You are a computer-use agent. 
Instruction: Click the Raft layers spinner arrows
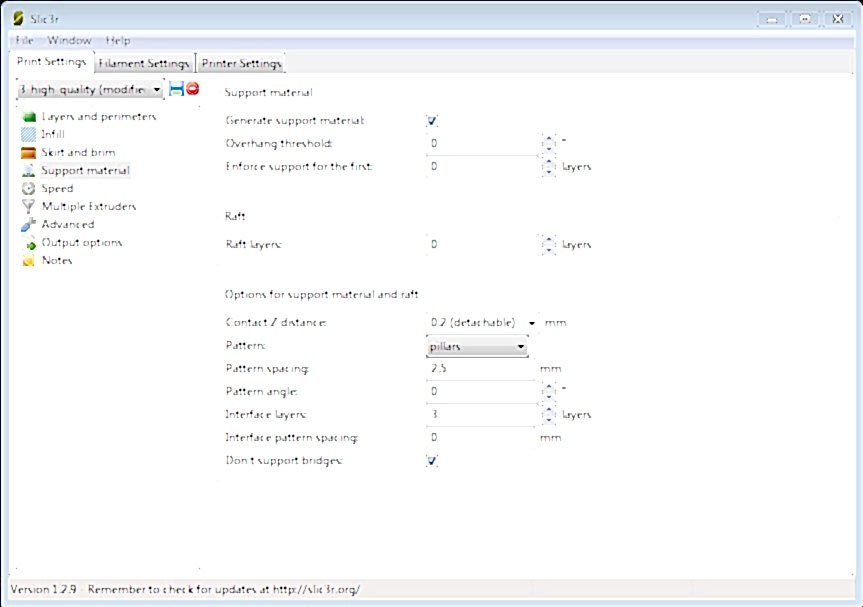pyautogui.click(x=548, y=244)
